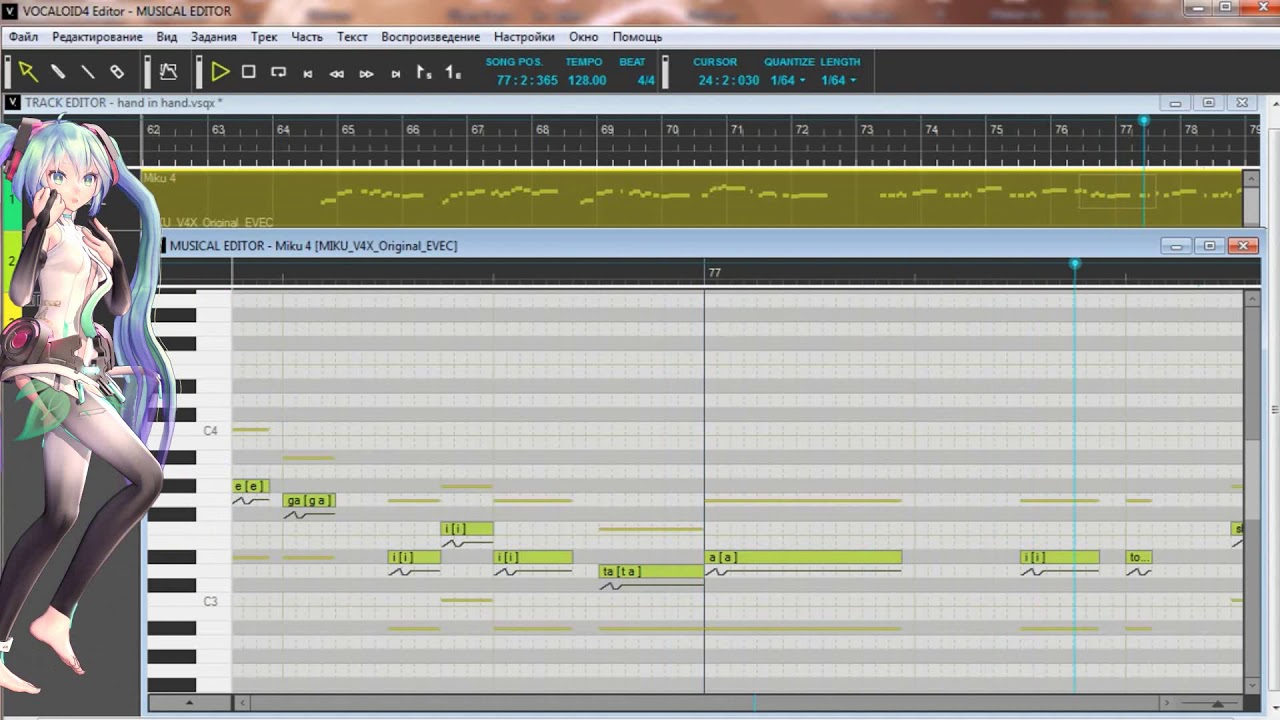Open the LENGTH 1/64 dropdown
Screen dimensions: 1280x720
coord(838,80)
